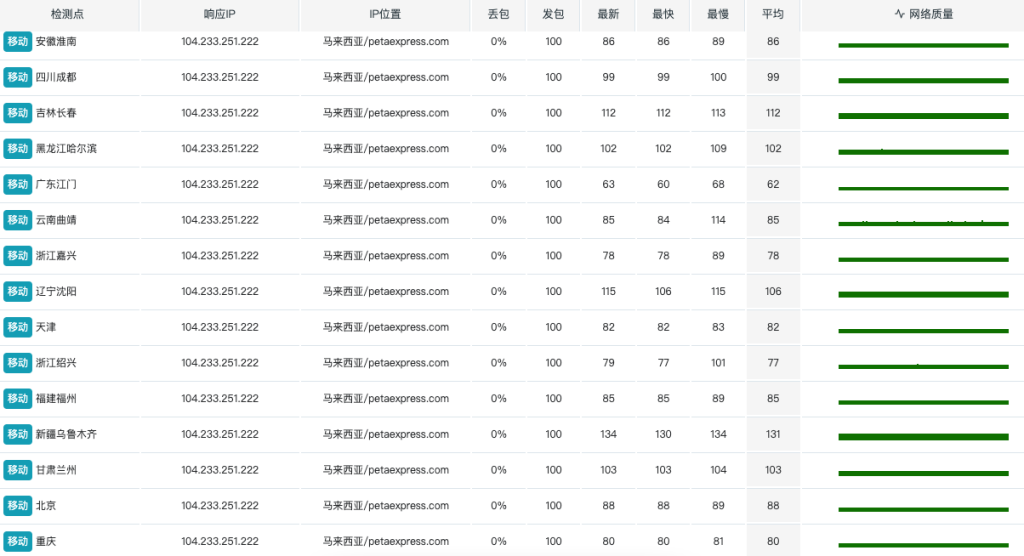Click the network quality graph for 辽宁沈阳
The width and height of the screenshot is (1024, 556).
tap(922, 294)
